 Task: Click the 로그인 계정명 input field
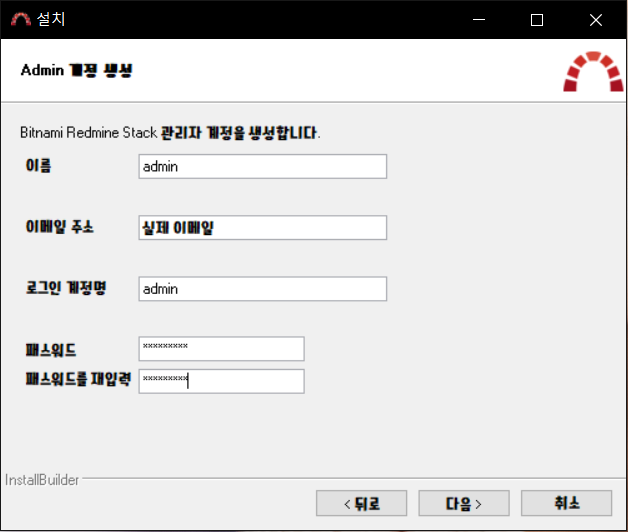[263, 288]
